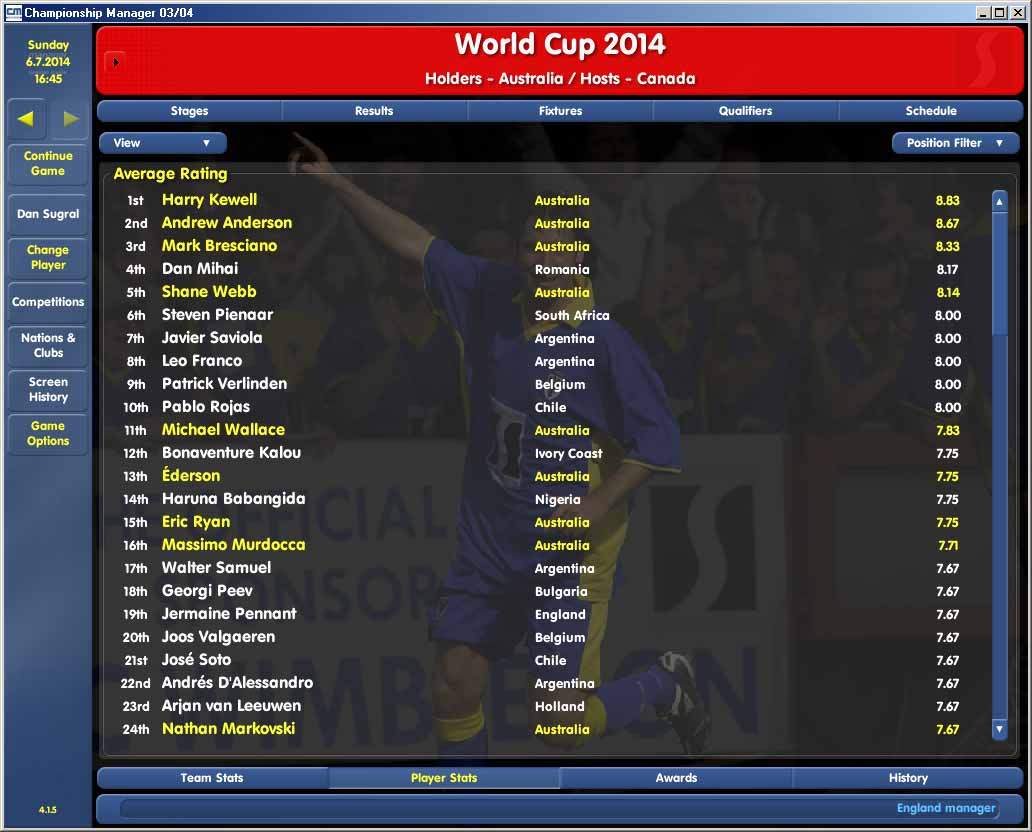Select player Nathan Markovski

pos(228,729)
